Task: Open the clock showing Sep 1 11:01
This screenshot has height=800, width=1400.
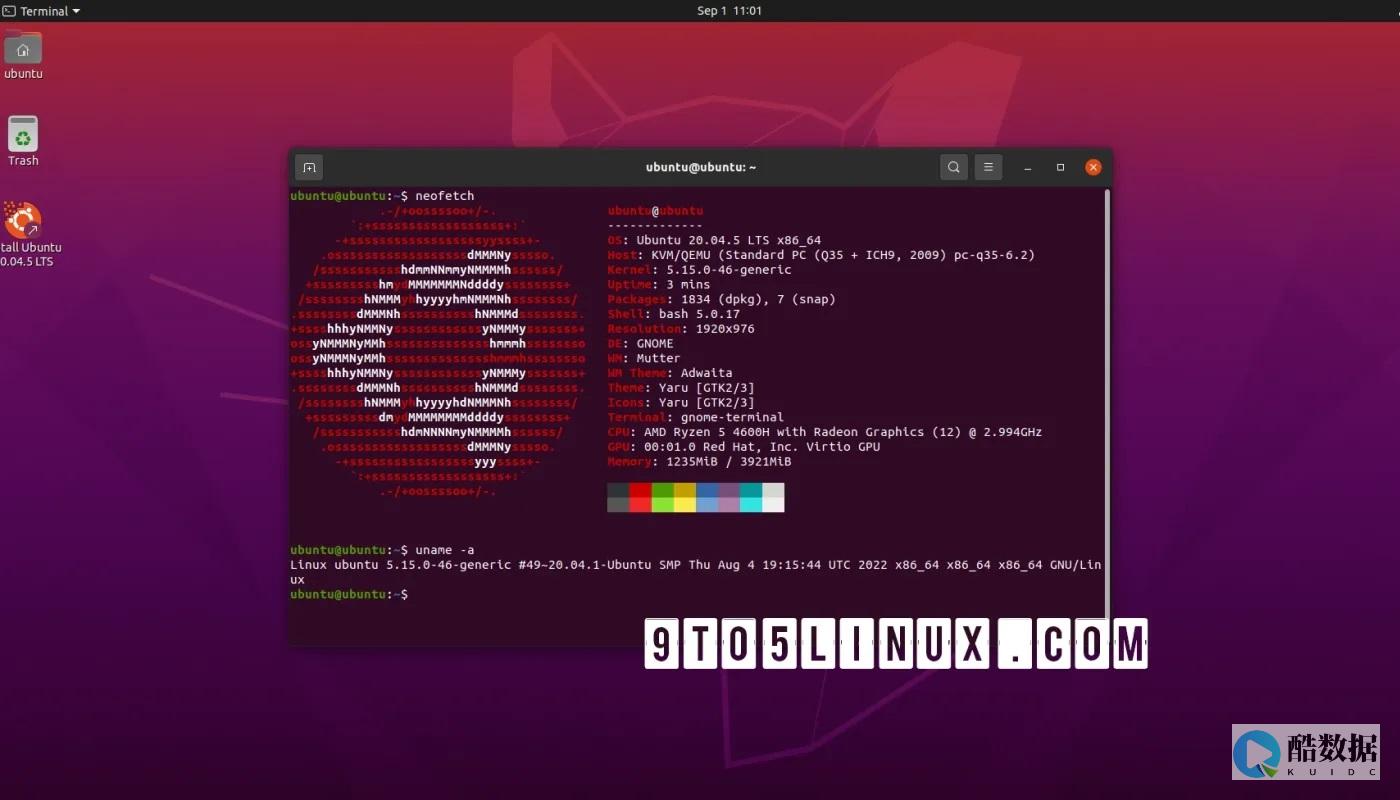Action: (x=729, y=11)
